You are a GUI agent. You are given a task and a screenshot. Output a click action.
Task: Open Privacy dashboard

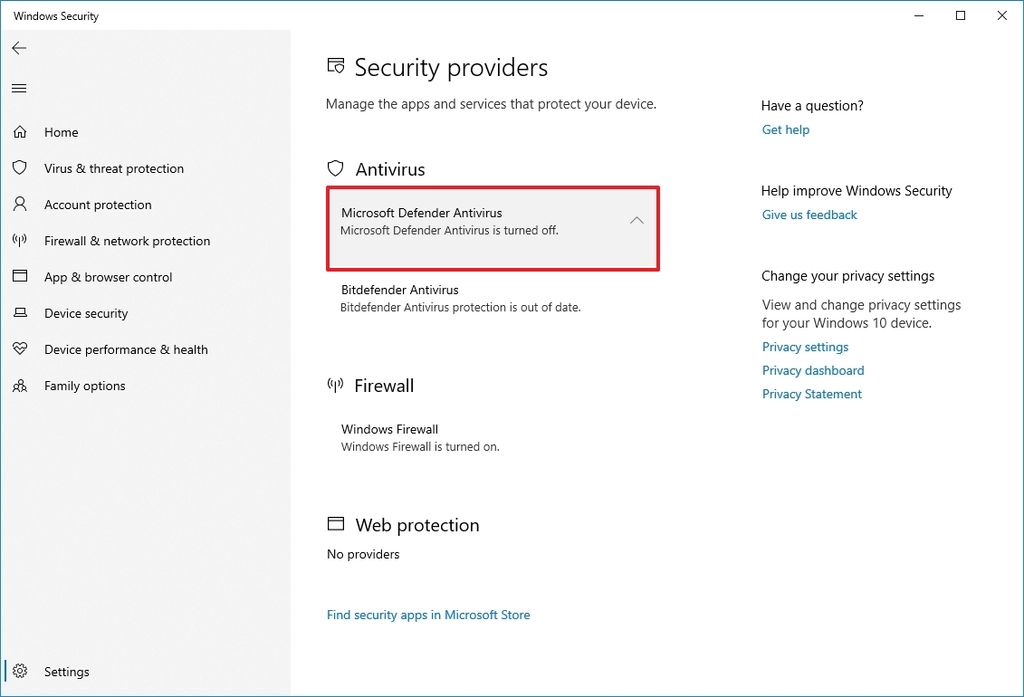[x=813, y=370]
